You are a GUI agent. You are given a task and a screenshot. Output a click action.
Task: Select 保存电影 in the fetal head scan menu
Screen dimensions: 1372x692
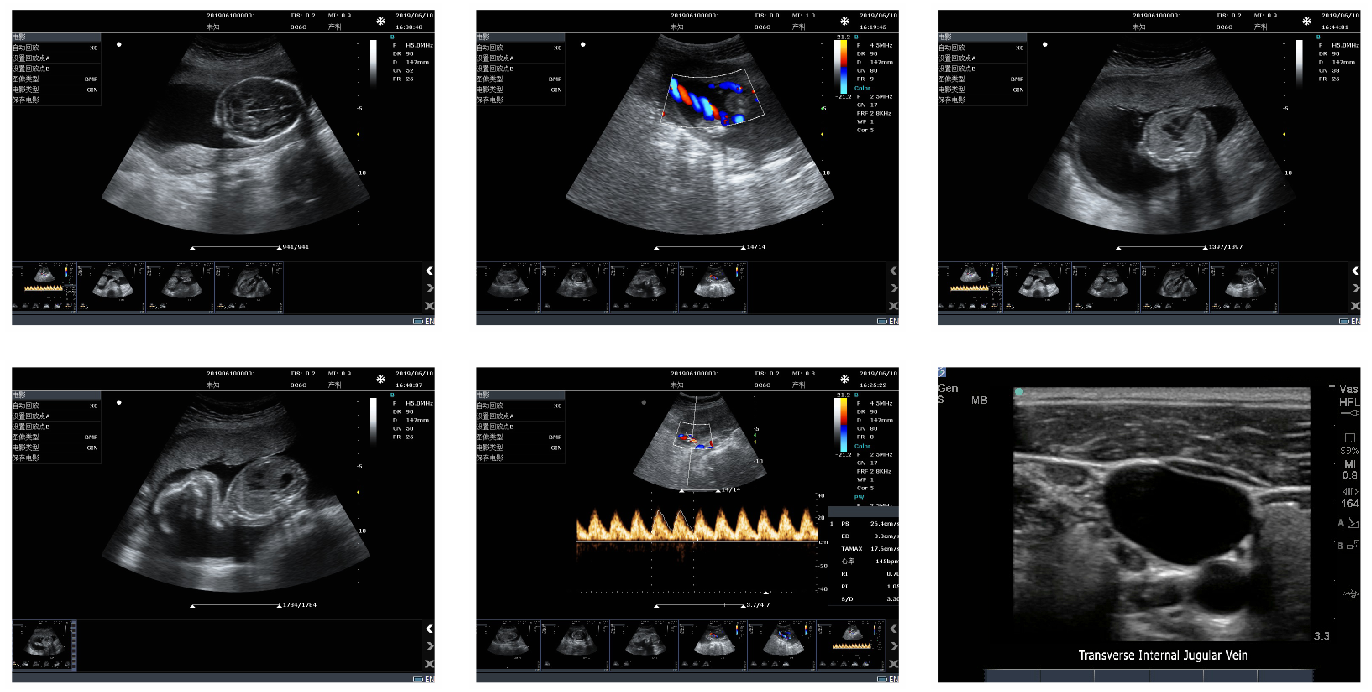(x=28, y=99)
